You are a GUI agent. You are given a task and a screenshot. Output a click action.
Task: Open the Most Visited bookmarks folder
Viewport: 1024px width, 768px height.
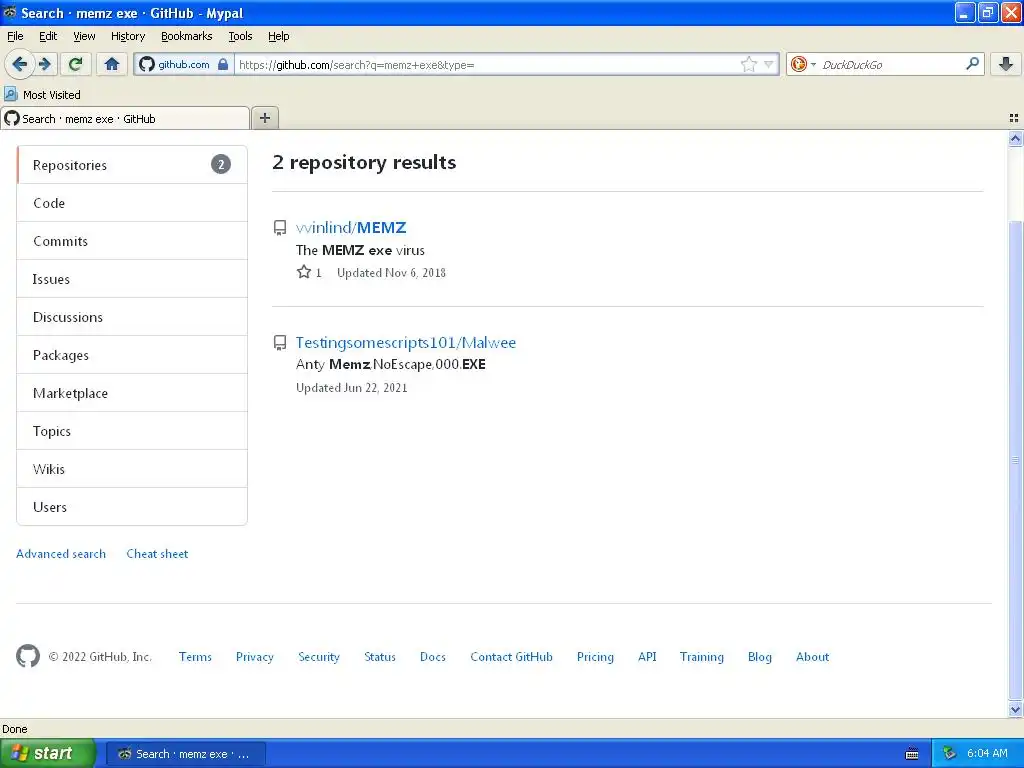pos(42,95)
